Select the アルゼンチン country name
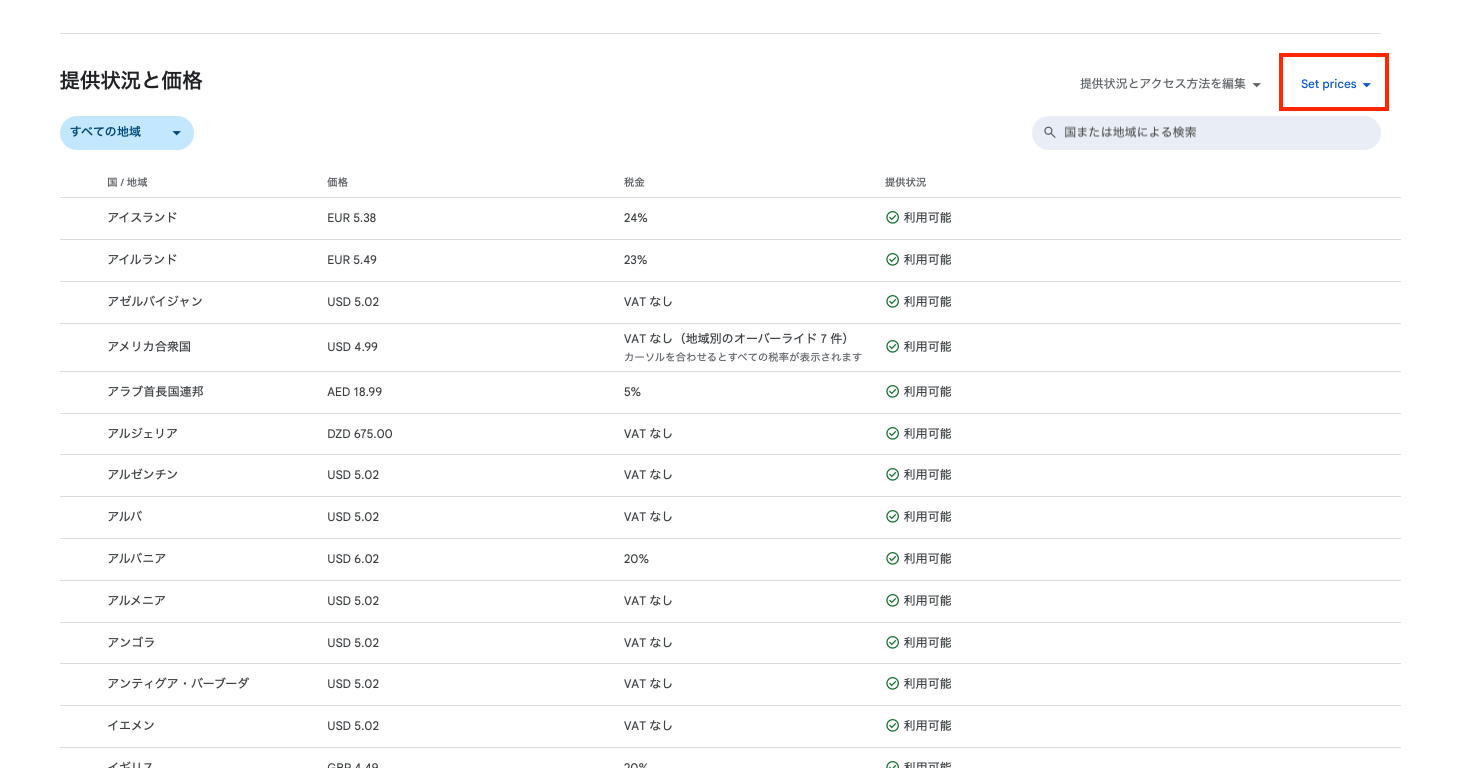The height and width of the screenshot is (768, 1476). click(x=142, y=475)
